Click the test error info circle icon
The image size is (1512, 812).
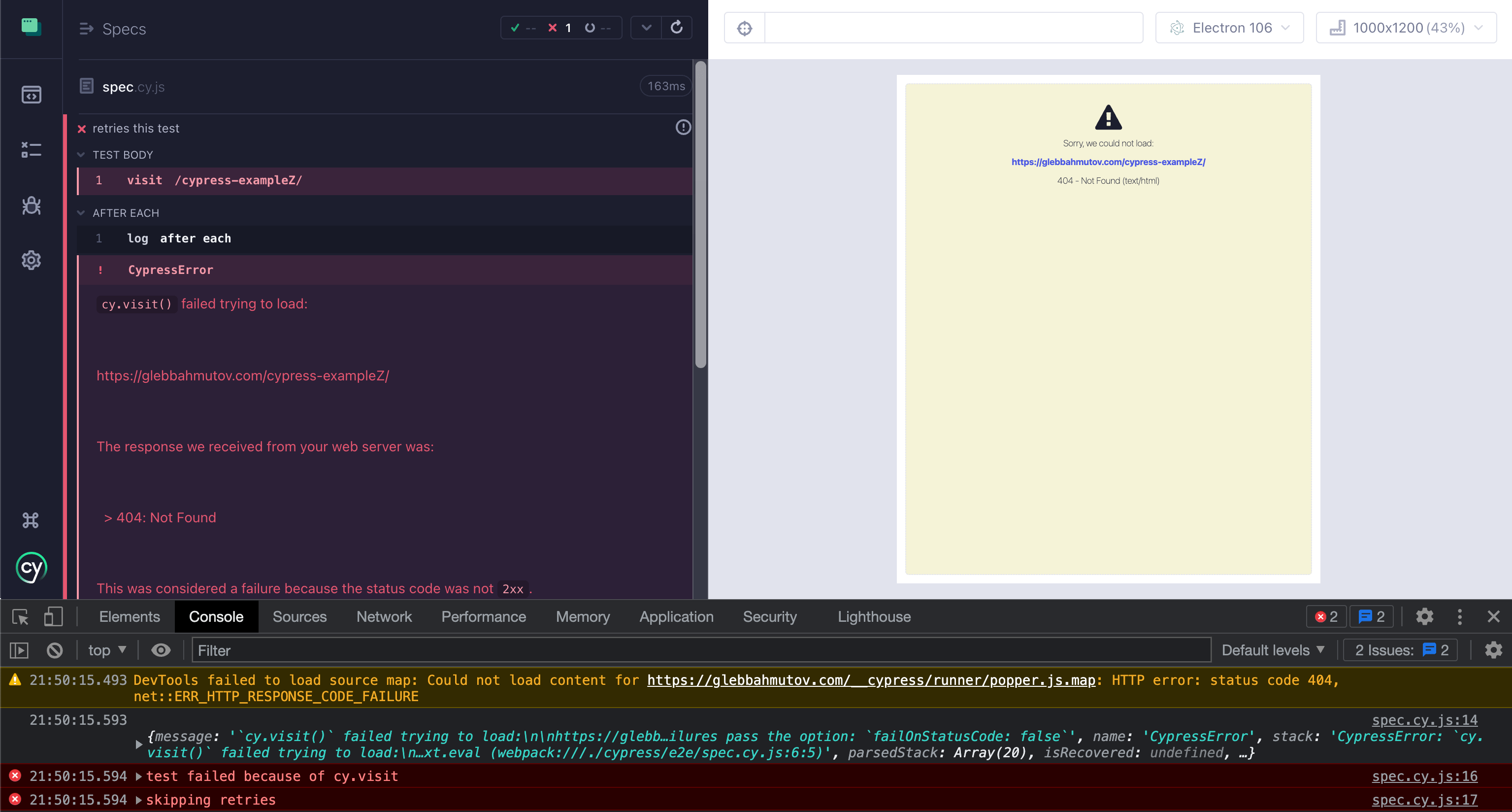coord(683,128)
